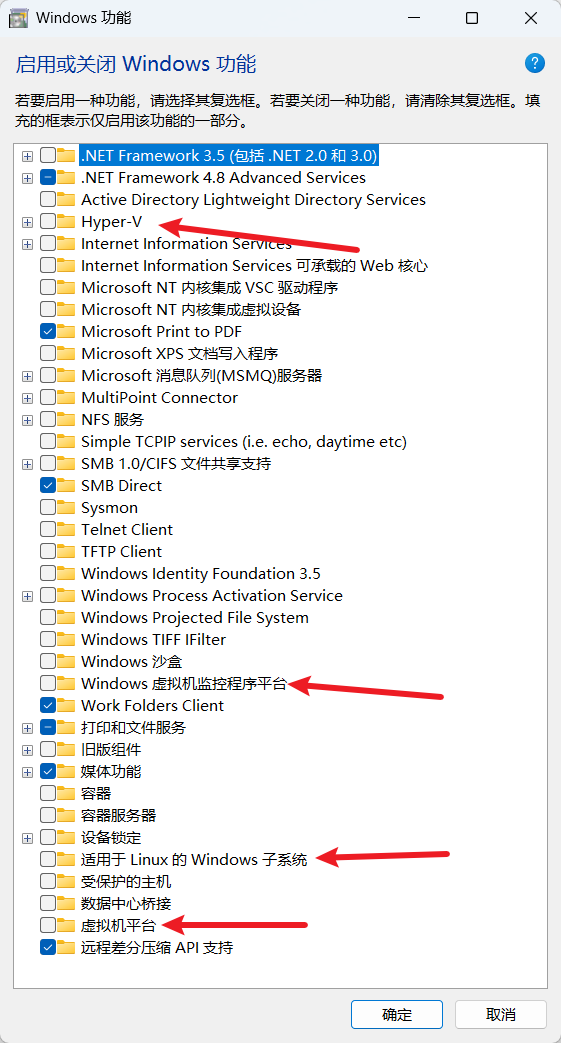Expand the 媒体功能 node

pos(27,772)
